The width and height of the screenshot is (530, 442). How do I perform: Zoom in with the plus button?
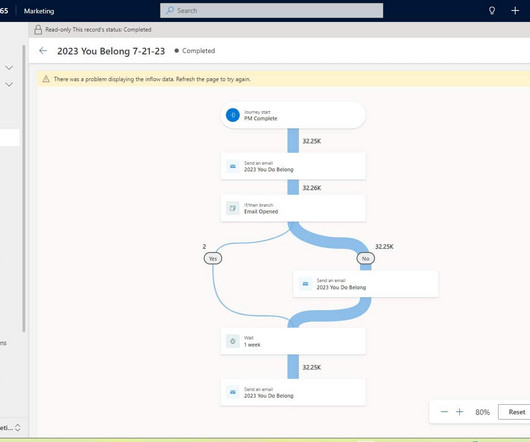(459, 412)
